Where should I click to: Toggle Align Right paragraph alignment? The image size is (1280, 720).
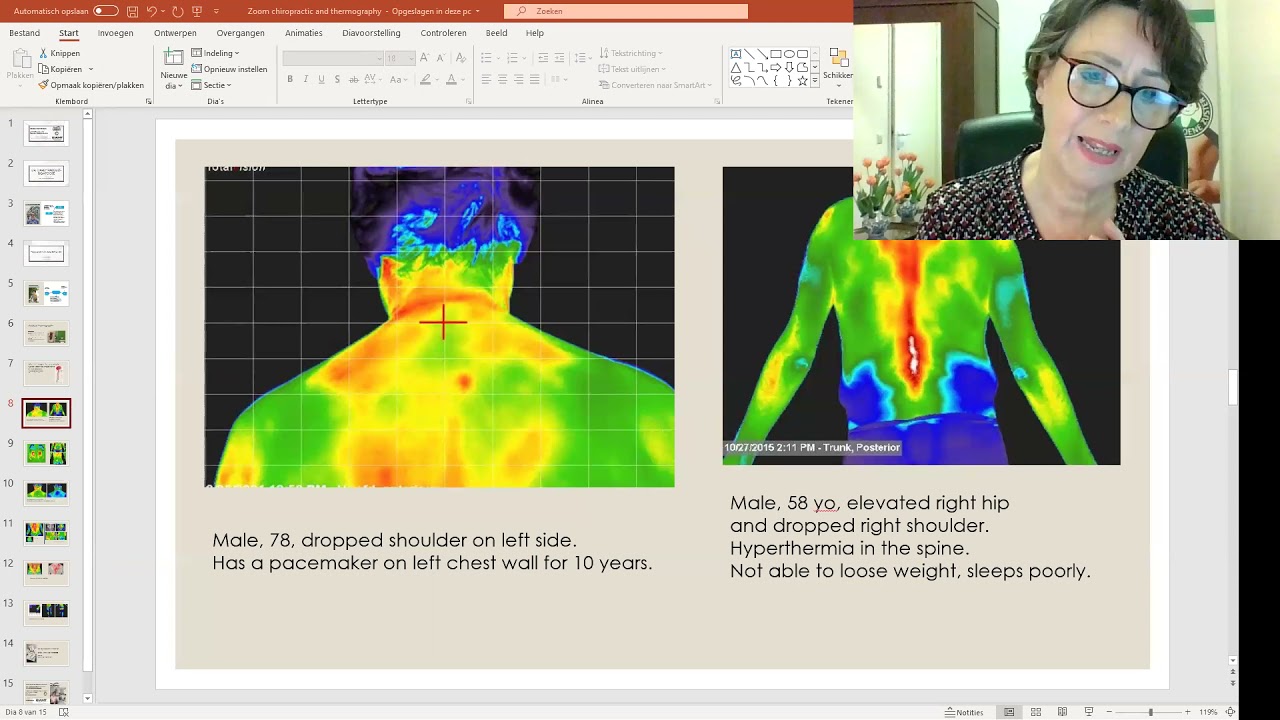pos(518,79)
